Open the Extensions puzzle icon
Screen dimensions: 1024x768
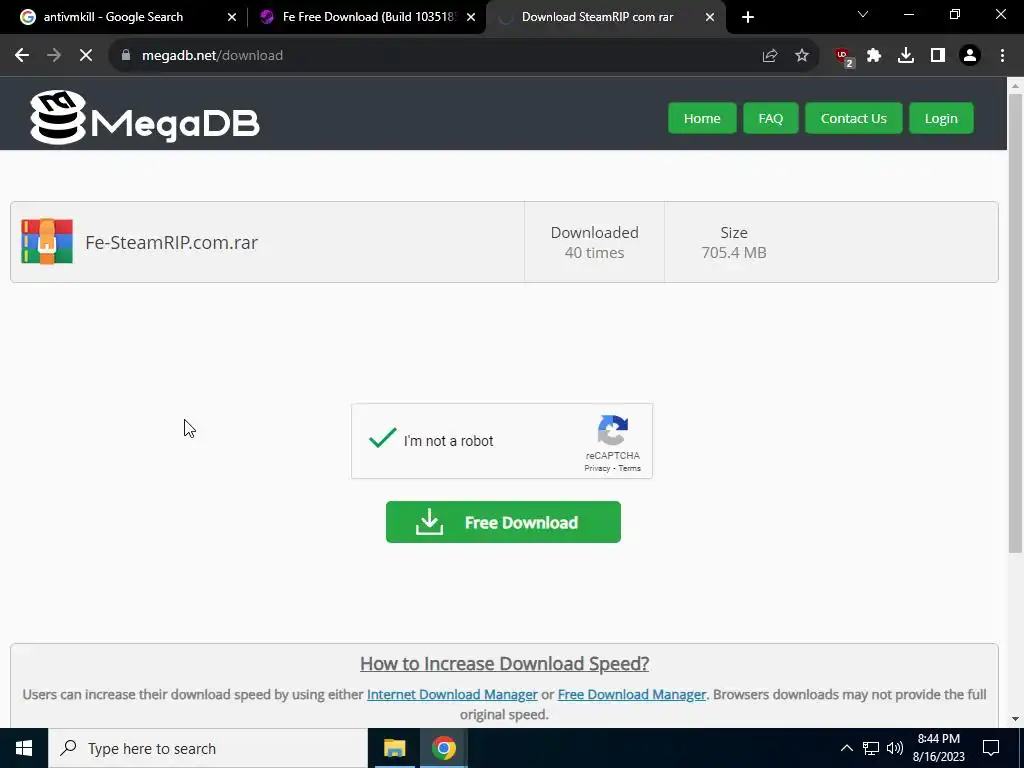click(874, 56)
